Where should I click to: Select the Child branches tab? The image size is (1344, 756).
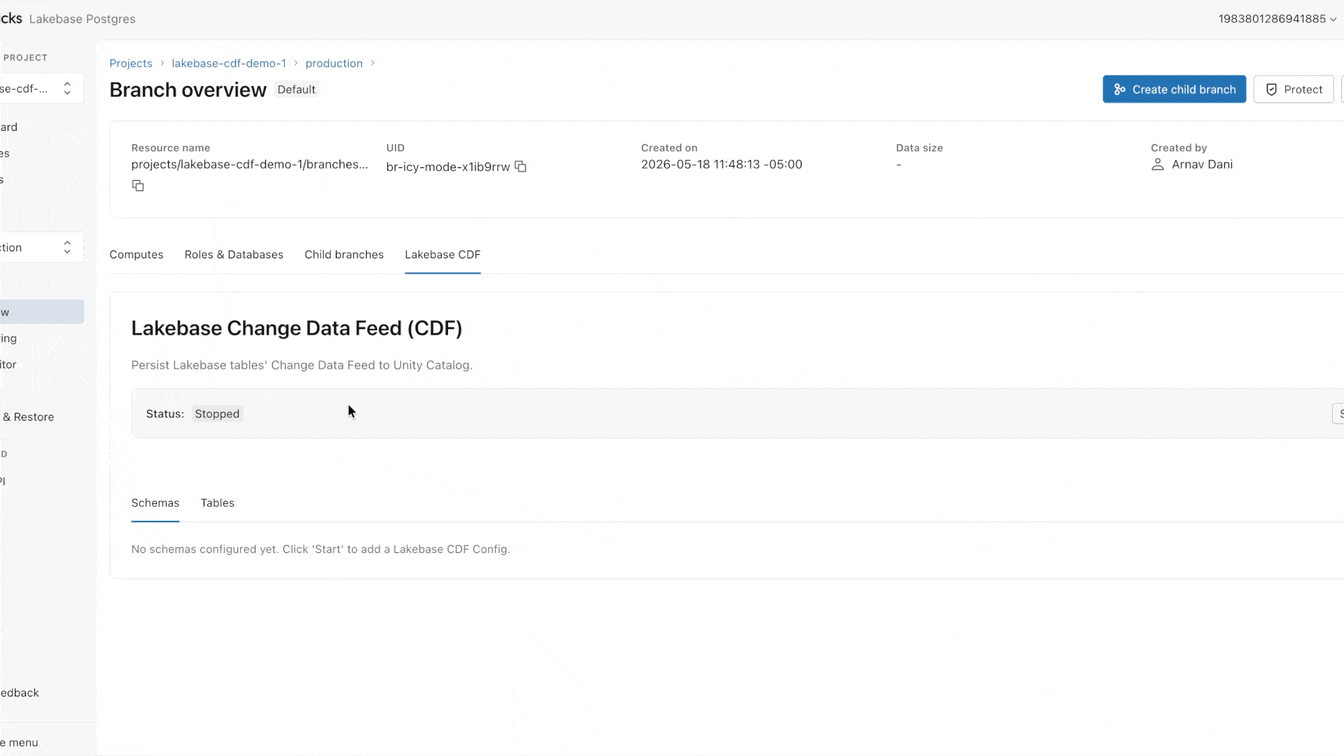[344, 255]
